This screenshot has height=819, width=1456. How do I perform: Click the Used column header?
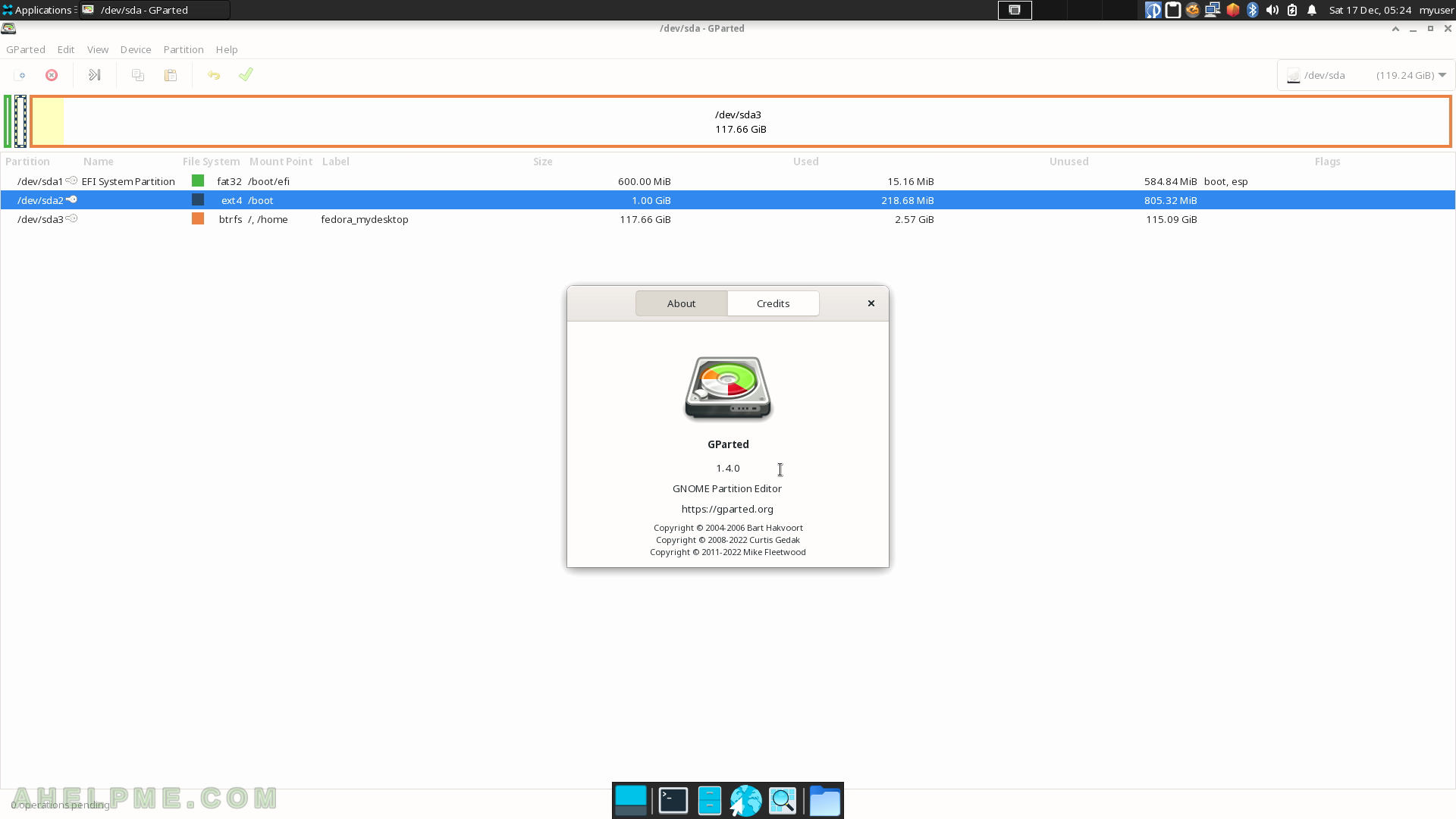pos(805,162)
